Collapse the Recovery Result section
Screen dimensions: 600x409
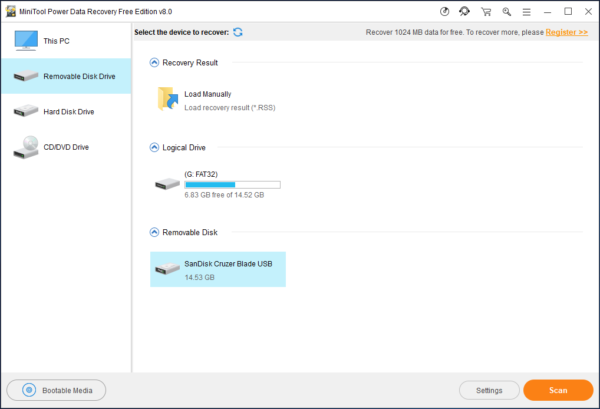[x=154, y=62]
